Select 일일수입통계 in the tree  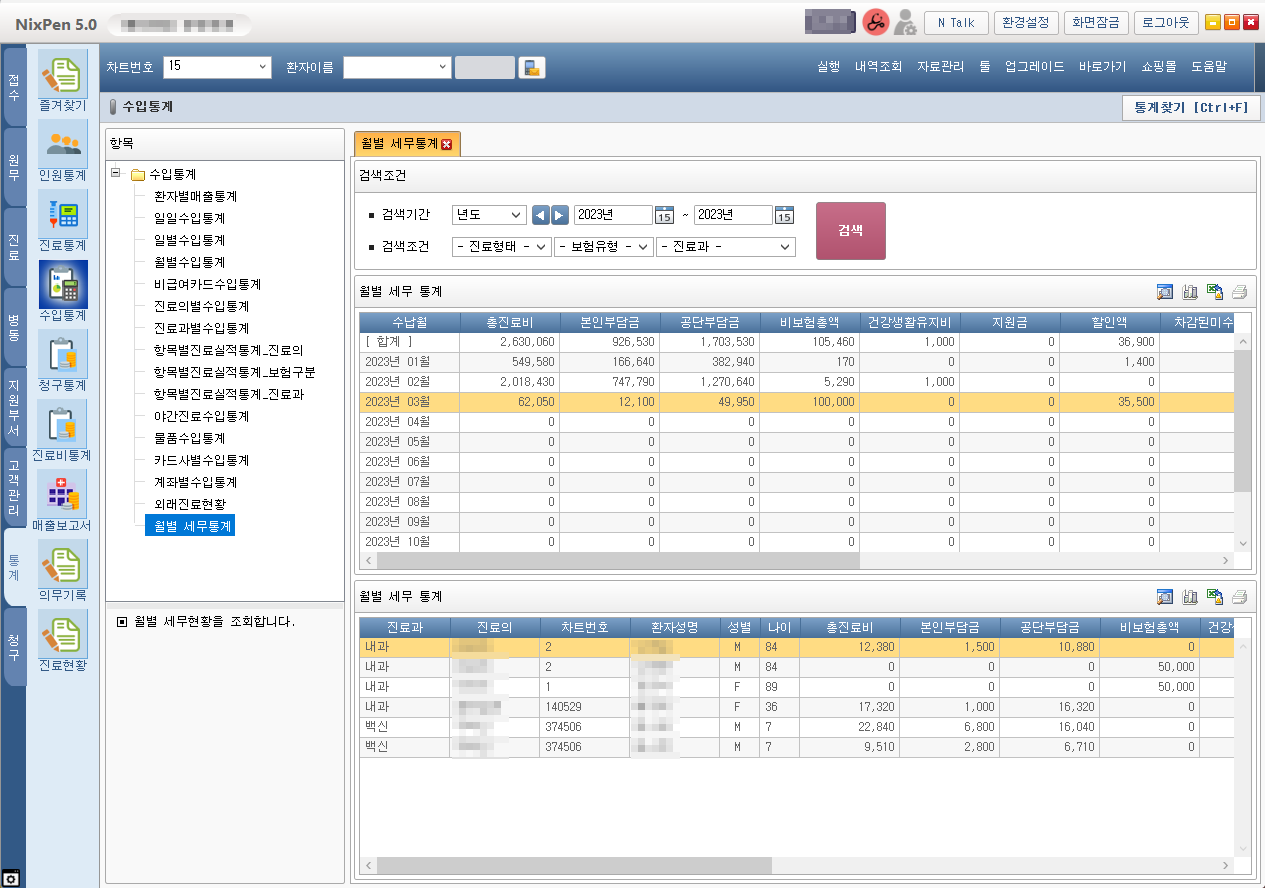[x=189, y=218]
